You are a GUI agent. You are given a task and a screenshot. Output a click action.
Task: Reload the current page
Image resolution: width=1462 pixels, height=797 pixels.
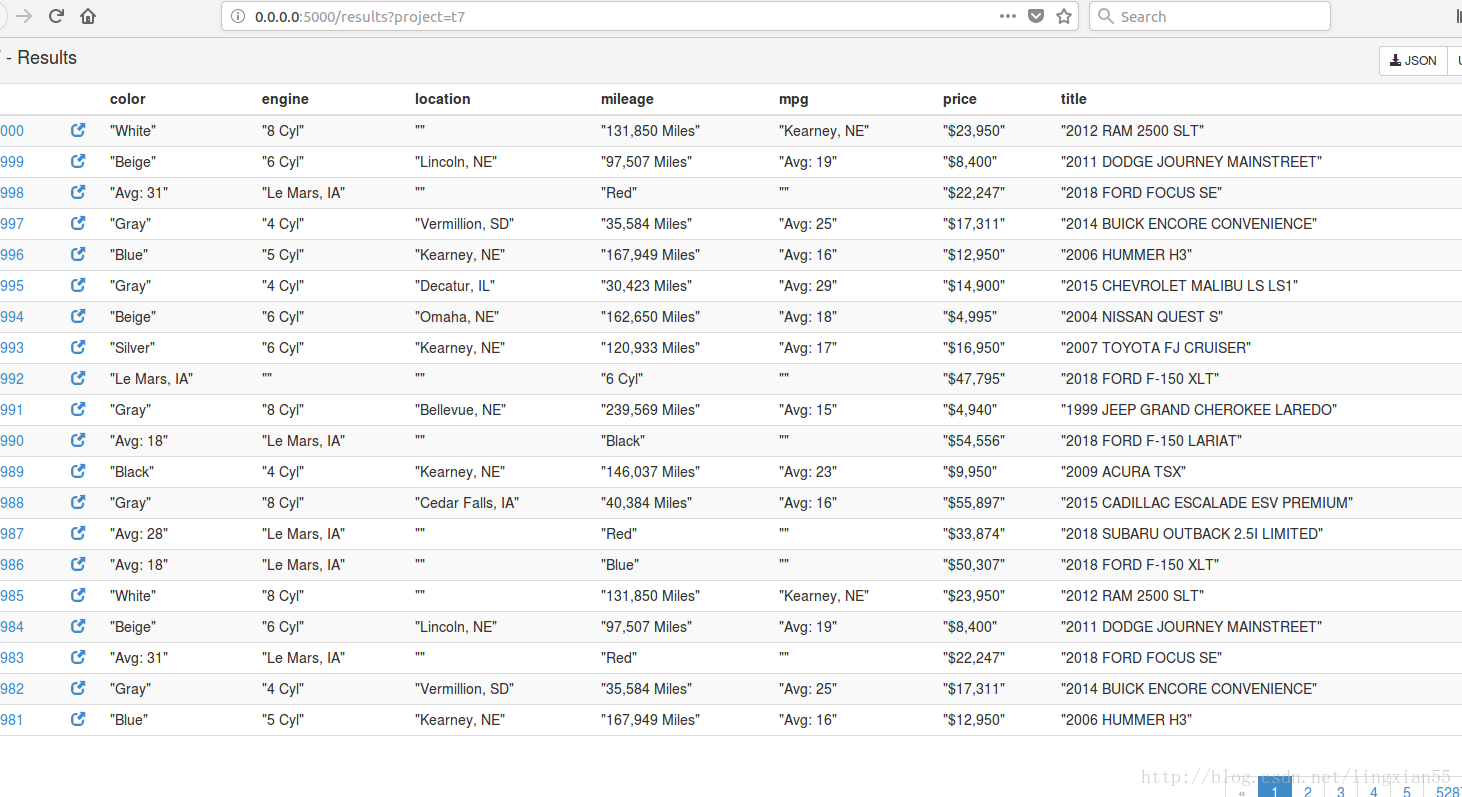[x=56, y=16]
